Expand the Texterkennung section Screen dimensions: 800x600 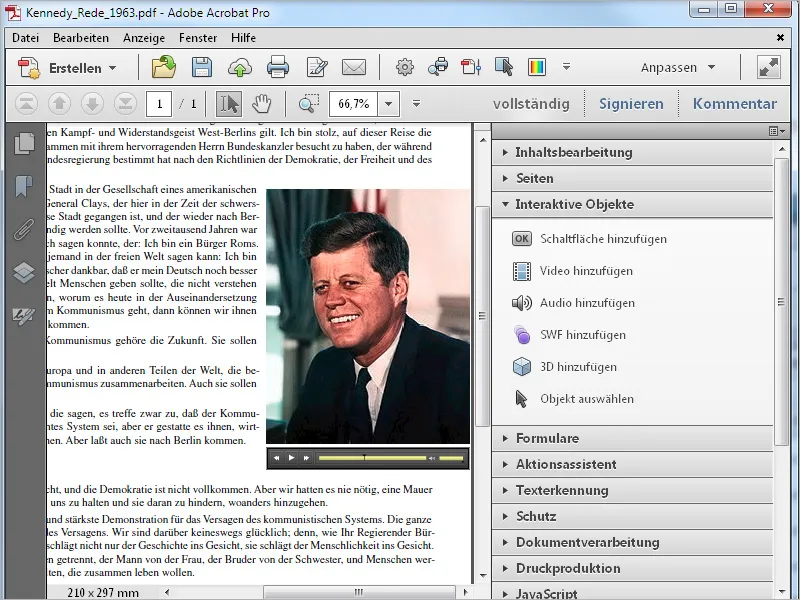[565, 489]
